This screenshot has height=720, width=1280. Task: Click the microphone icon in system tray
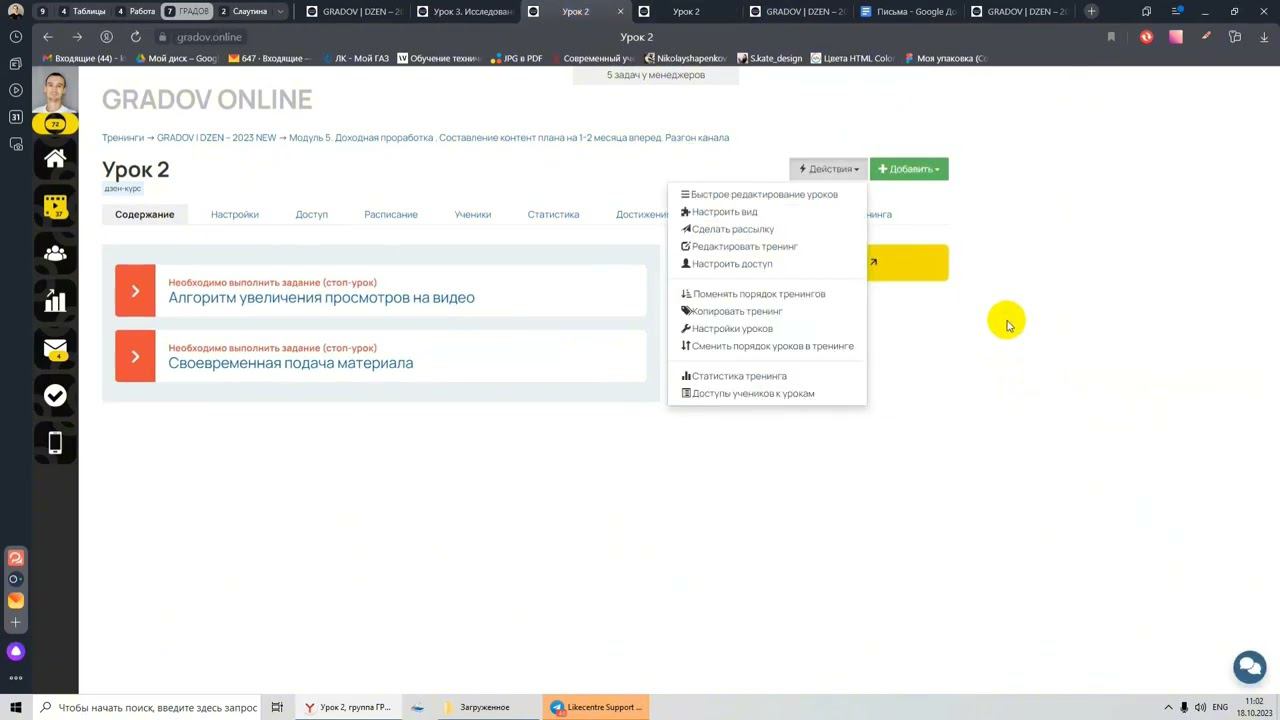point(1184,707)
